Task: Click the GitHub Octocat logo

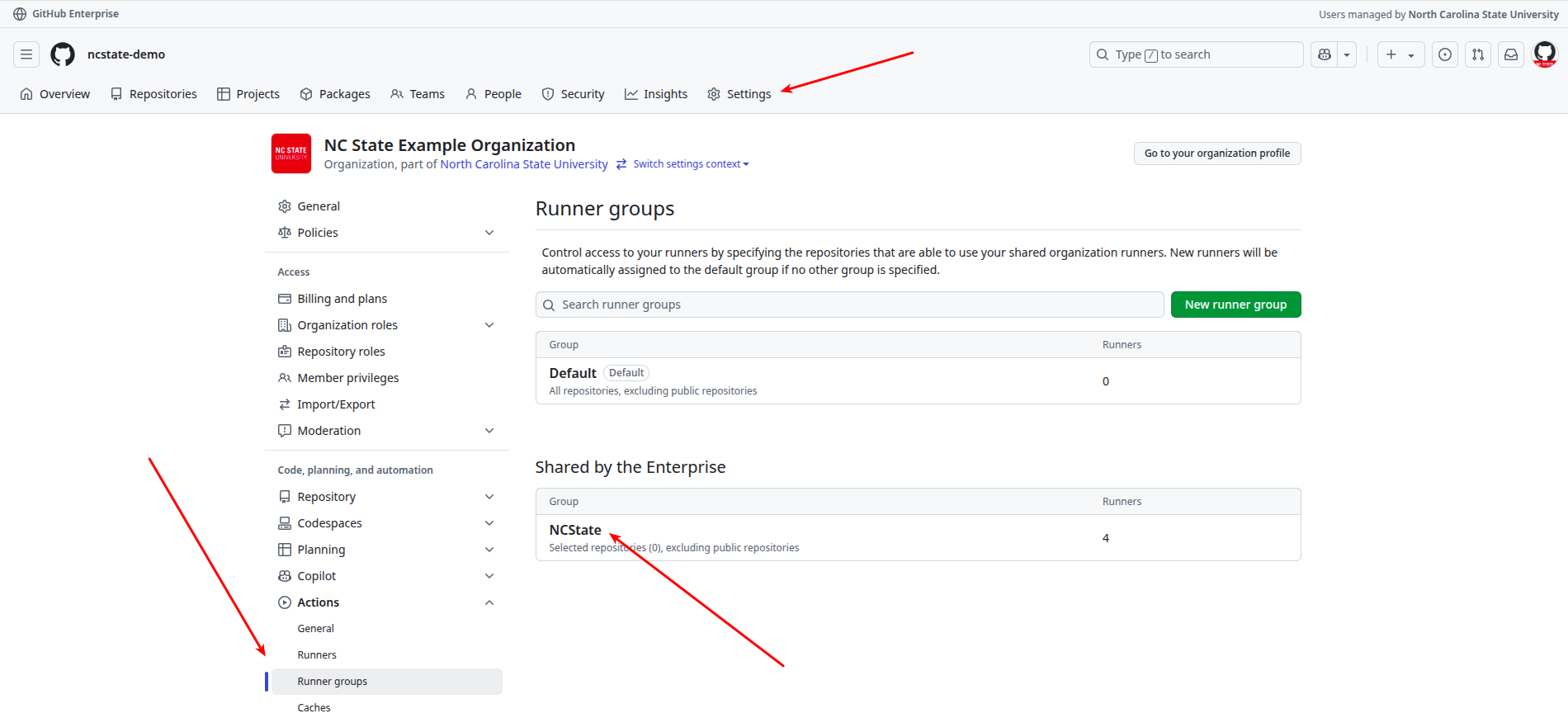Action: [63, 54]
